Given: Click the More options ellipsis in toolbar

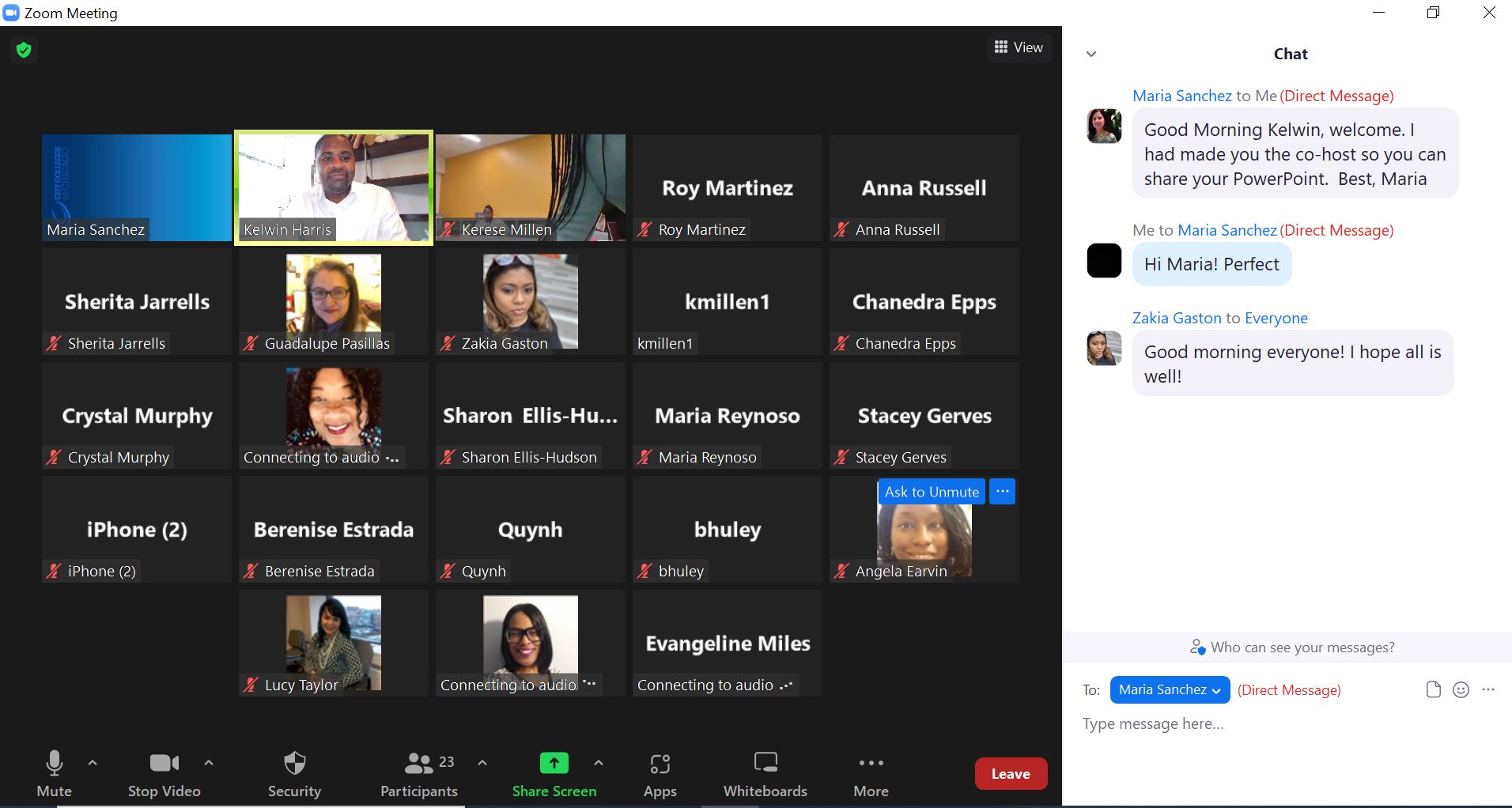Looking at the screenshot, I should [871, 764].
